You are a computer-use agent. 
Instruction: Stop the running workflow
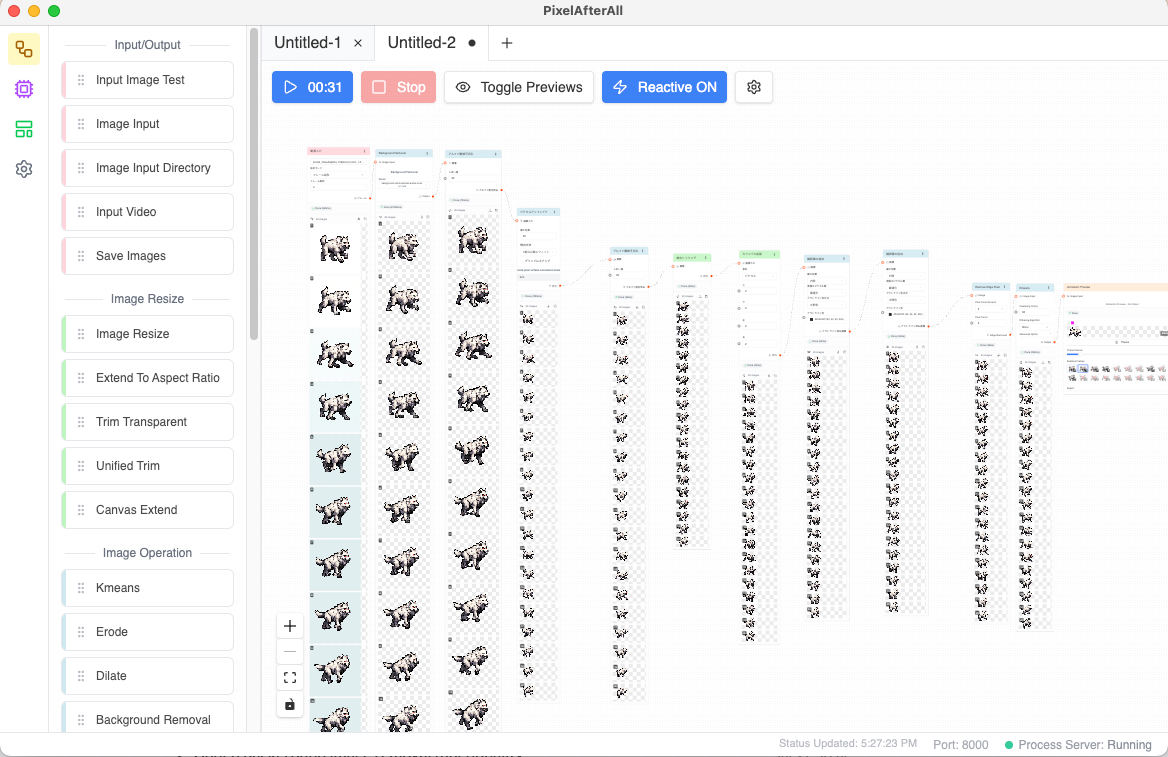[399, 87]
